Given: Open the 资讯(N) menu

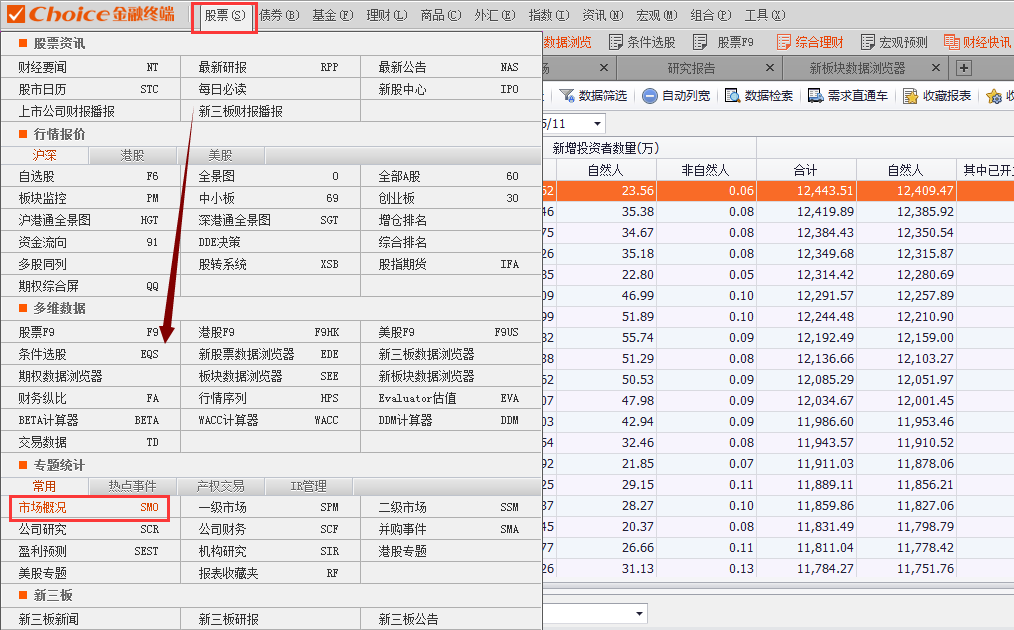Looking at the screenshot, I should click(603, 15).
